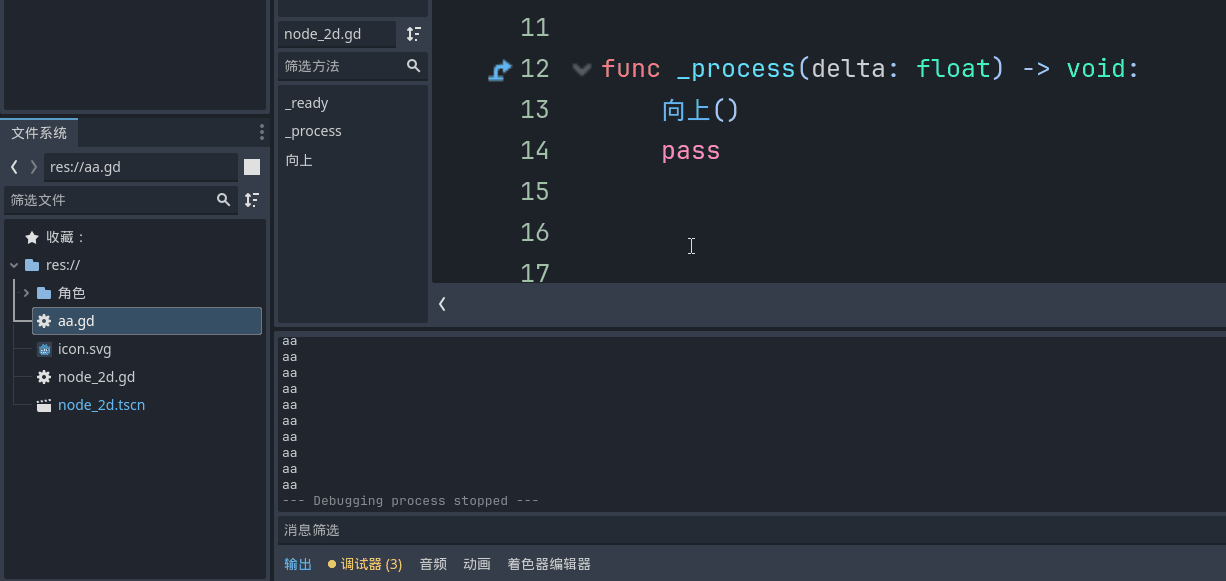Collapse the res:// root folder

click(14, 265)
